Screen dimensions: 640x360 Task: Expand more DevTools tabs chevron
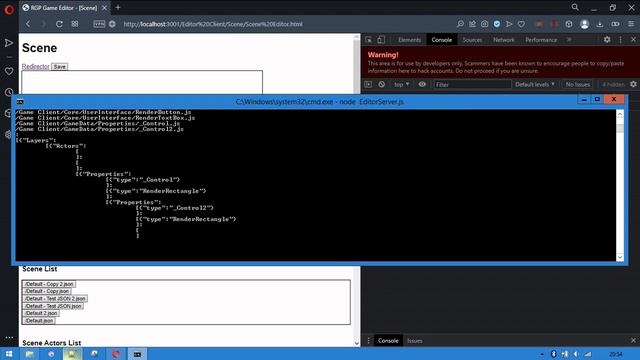pyautogui.click(x=569, y=40)
